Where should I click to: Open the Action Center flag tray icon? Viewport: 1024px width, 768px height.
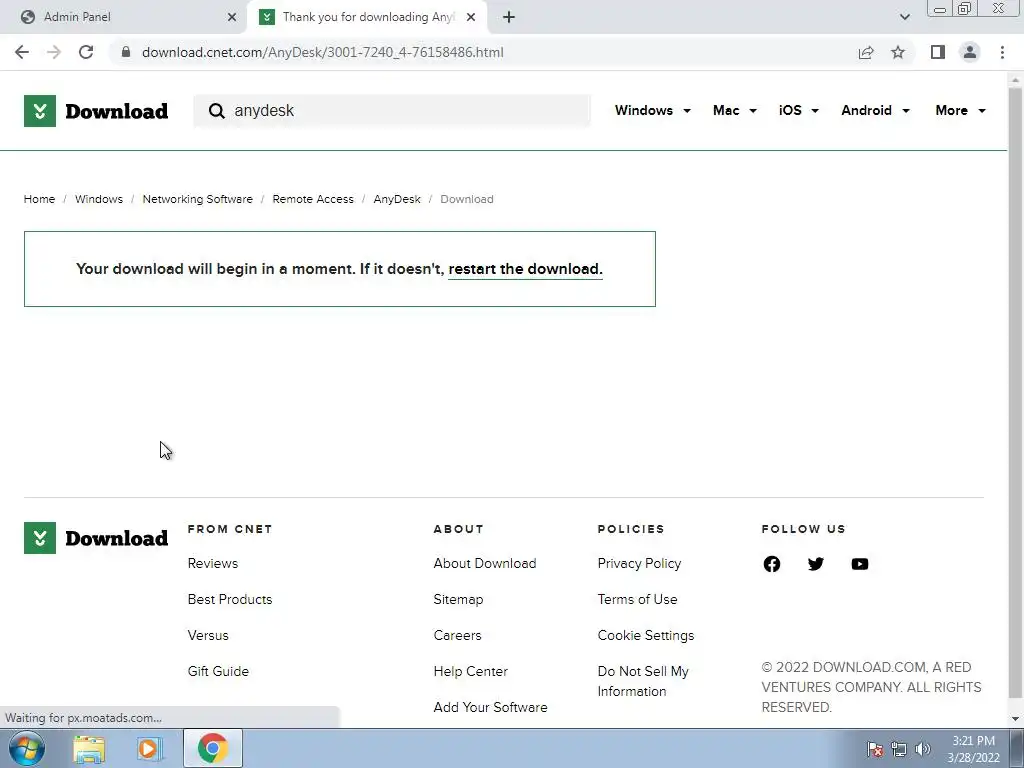pos(875,749)
